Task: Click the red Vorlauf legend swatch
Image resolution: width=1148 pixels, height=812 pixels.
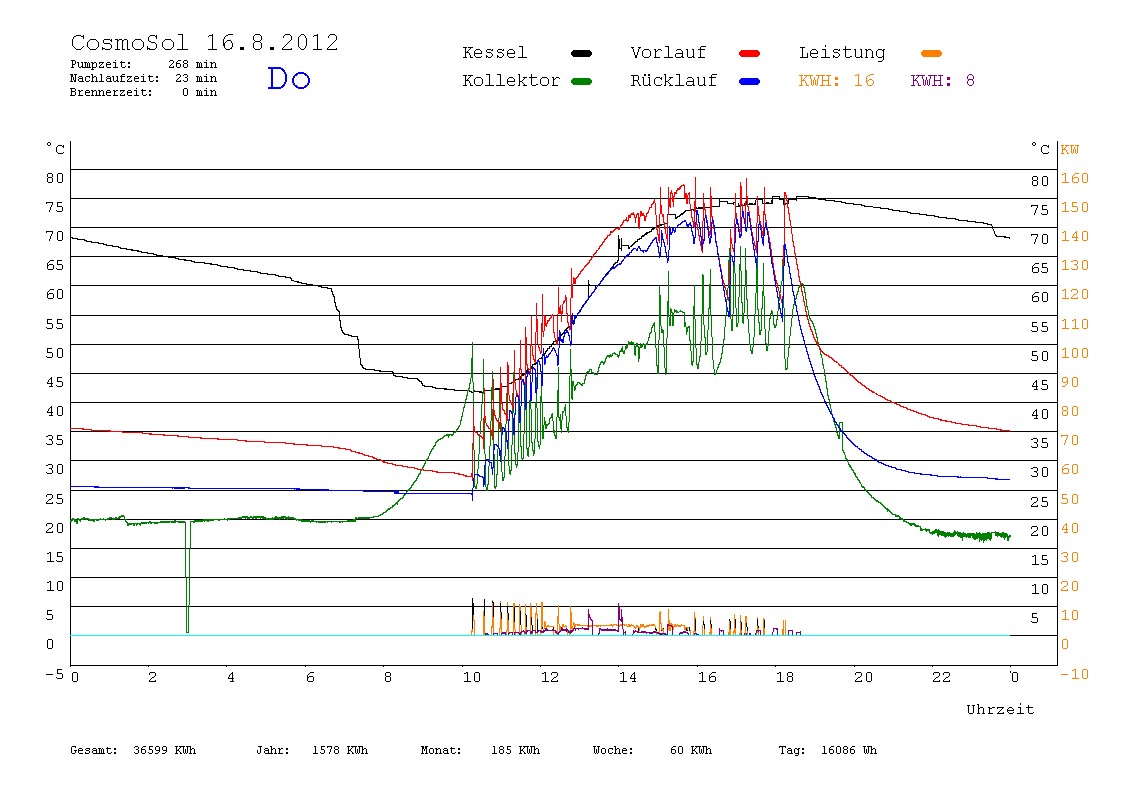Action: point(750,53)
